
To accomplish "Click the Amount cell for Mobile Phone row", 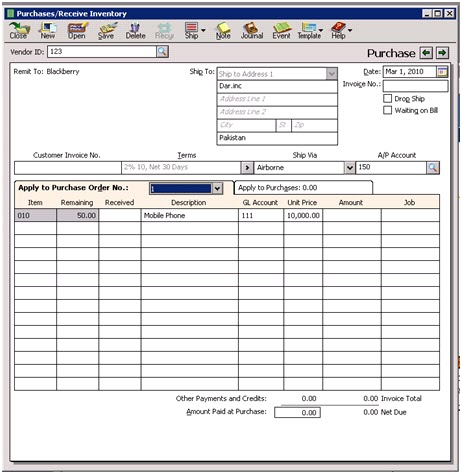I will tap(352, 215).
